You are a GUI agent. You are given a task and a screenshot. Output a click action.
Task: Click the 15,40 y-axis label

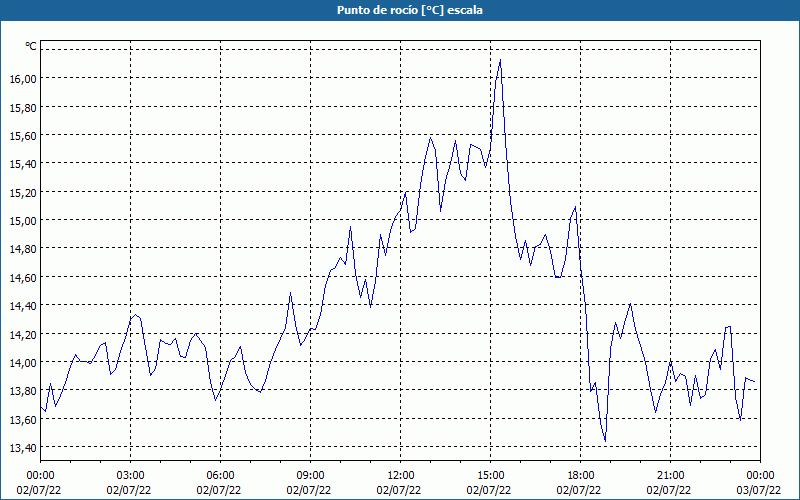[22, 164]
